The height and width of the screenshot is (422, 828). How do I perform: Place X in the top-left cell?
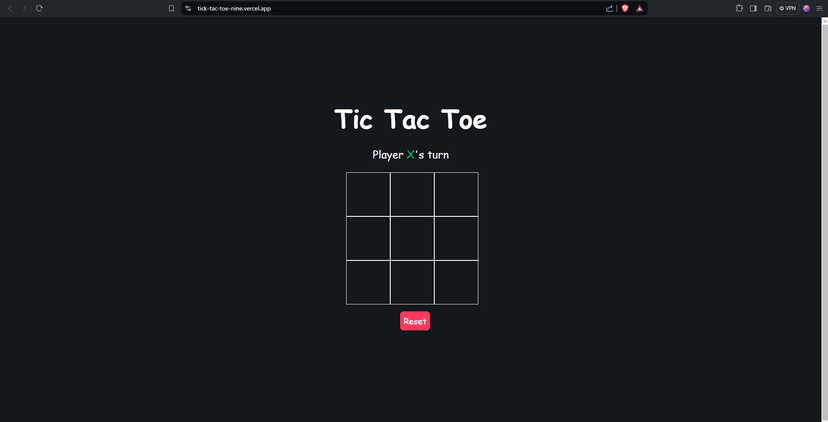click(x=368, y=194)
